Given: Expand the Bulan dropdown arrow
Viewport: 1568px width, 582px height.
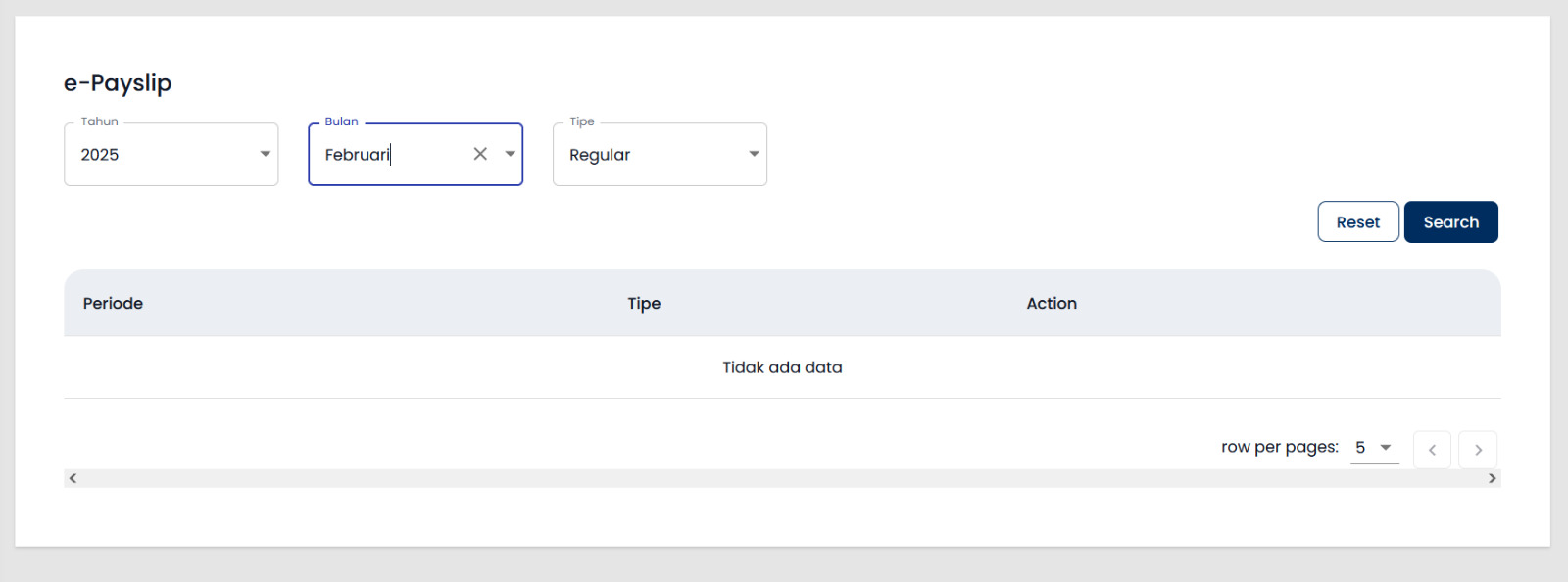Looking at the screenshot, I should point(510,154).
